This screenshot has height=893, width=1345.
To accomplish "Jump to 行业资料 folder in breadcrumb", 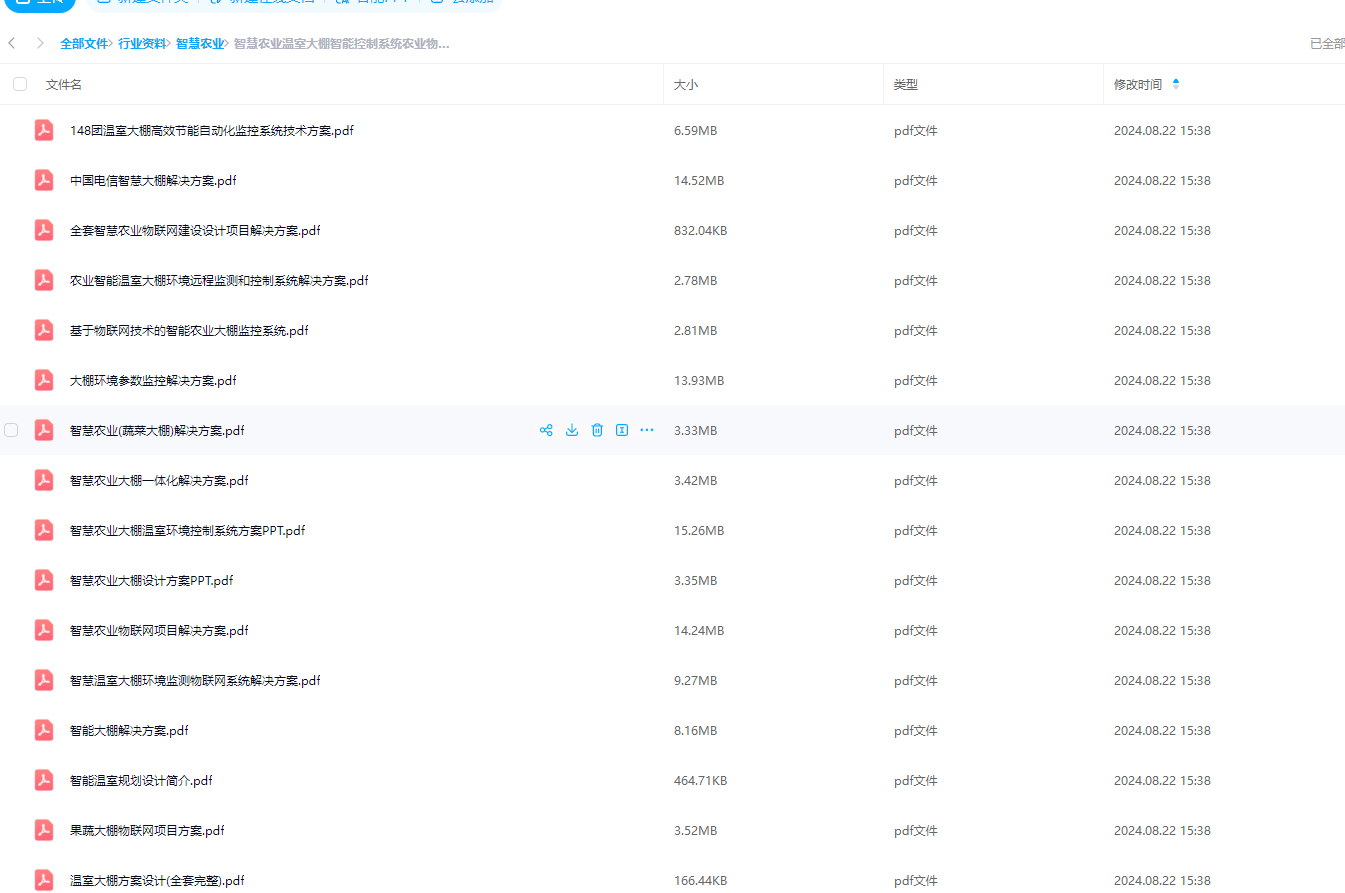I will click(x=142, y=44).
